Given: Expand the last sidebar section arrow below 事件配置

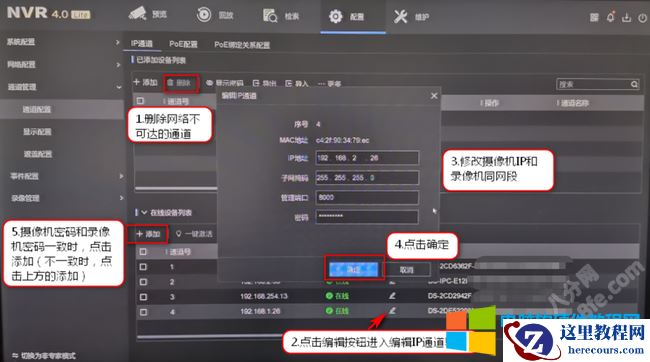Looking at the screenshot, I should pyautogui.click(x=121, y=198).
